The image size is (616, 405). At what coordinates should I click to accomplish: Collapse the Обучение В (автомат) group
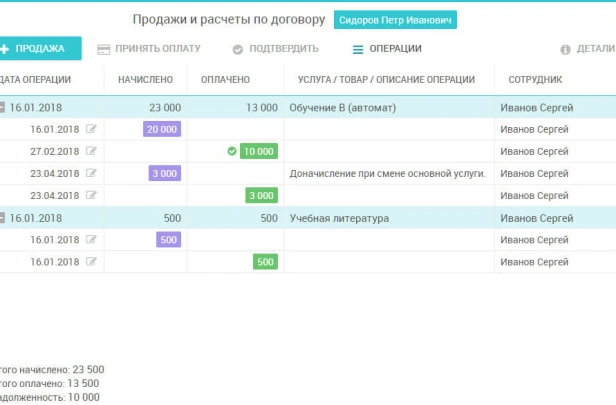(x=3, y=107)
